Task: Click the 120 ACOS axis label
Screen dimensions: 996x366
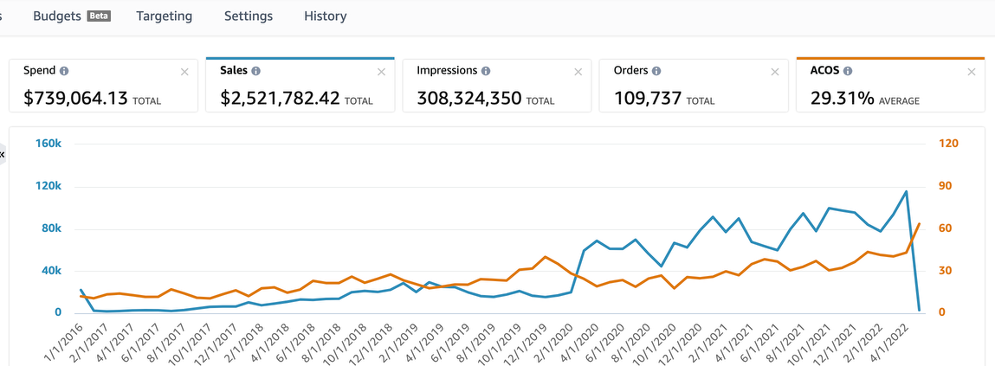Action: click(x=948, y=144)
